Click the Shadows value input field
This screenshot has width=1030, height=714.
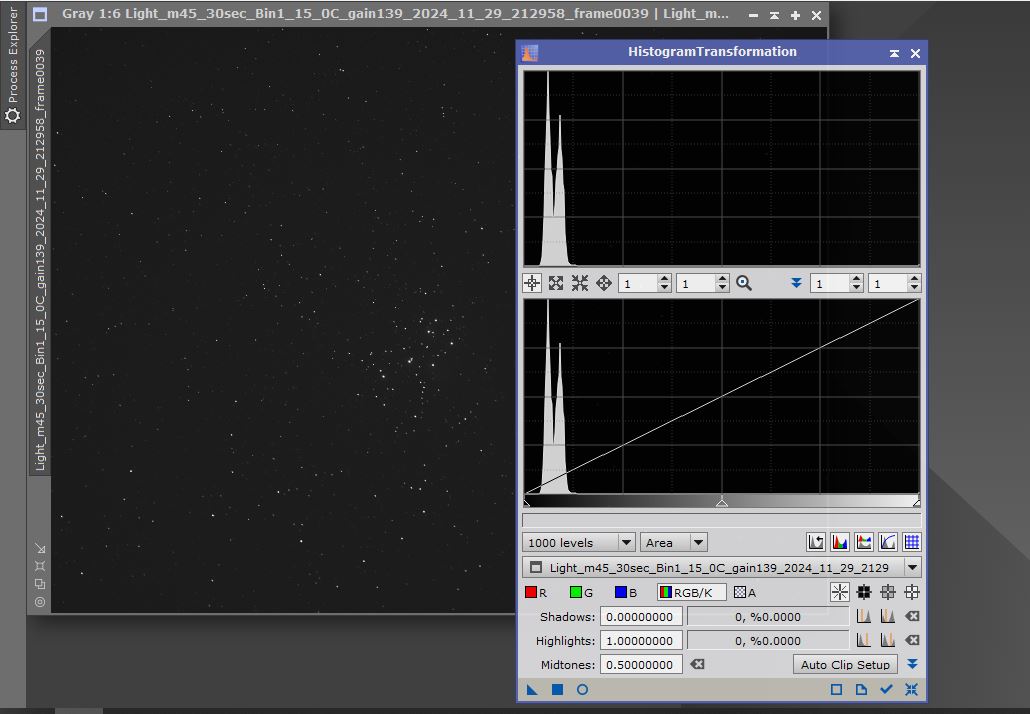point(641,617)
